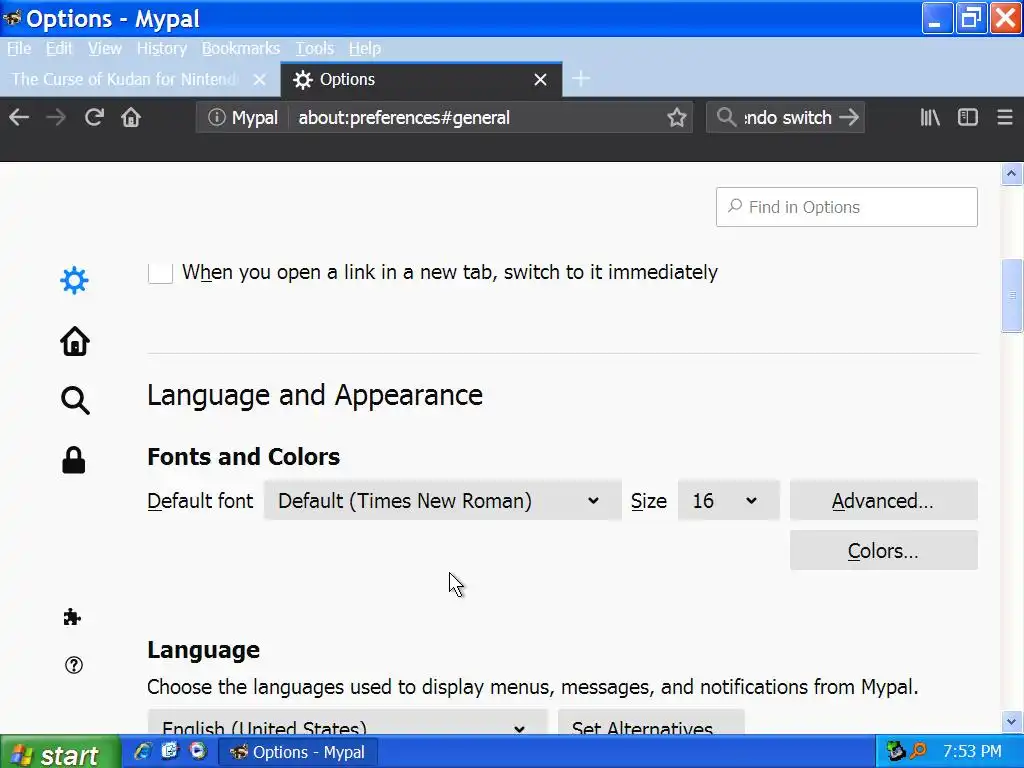Close the Options tab
Image resolution: width=1024 pixels, height=768 pixels.
[540, 80]
